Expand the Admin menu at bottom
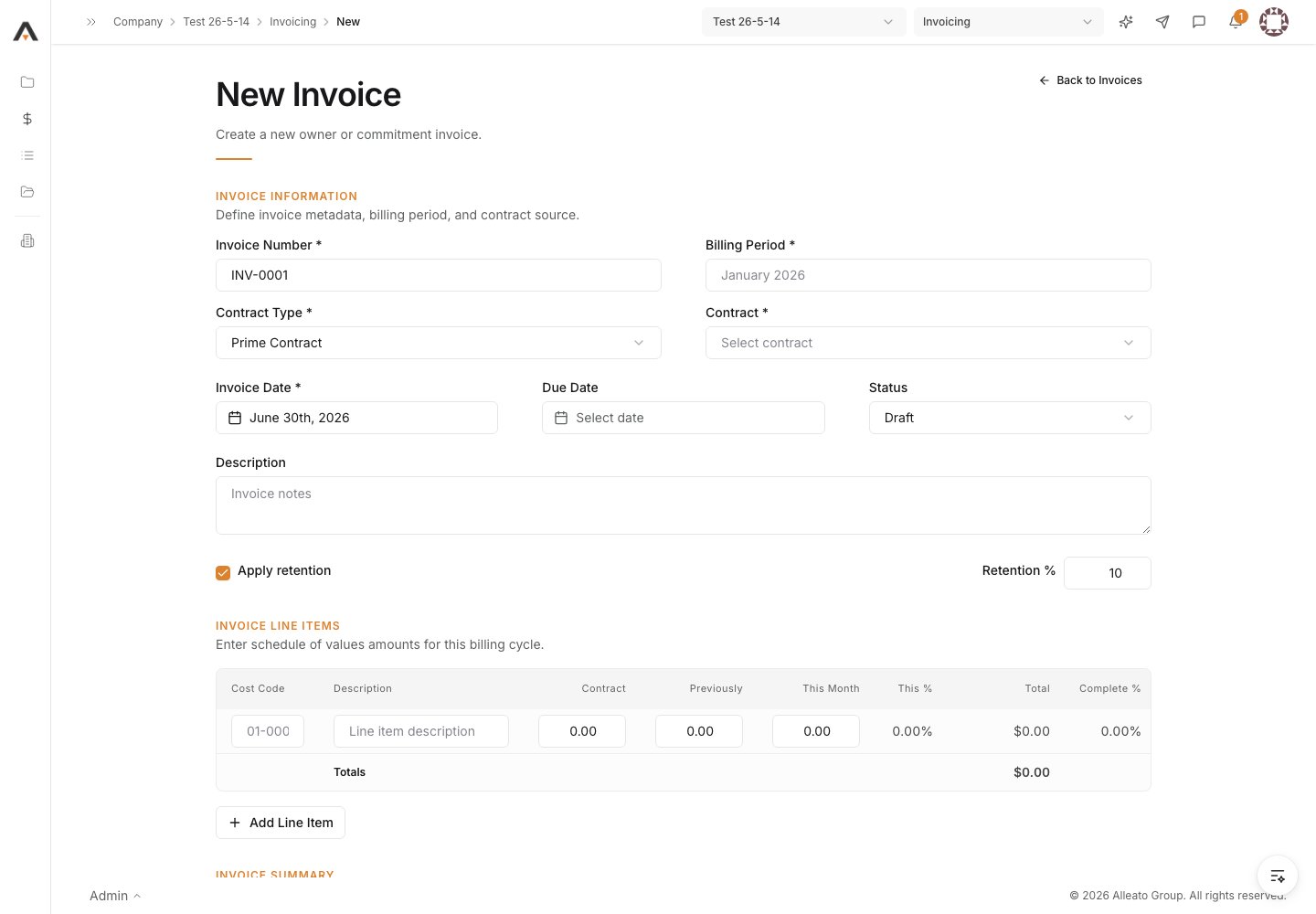The height and width of the screenshot is (914, 1316). point(115,896)
